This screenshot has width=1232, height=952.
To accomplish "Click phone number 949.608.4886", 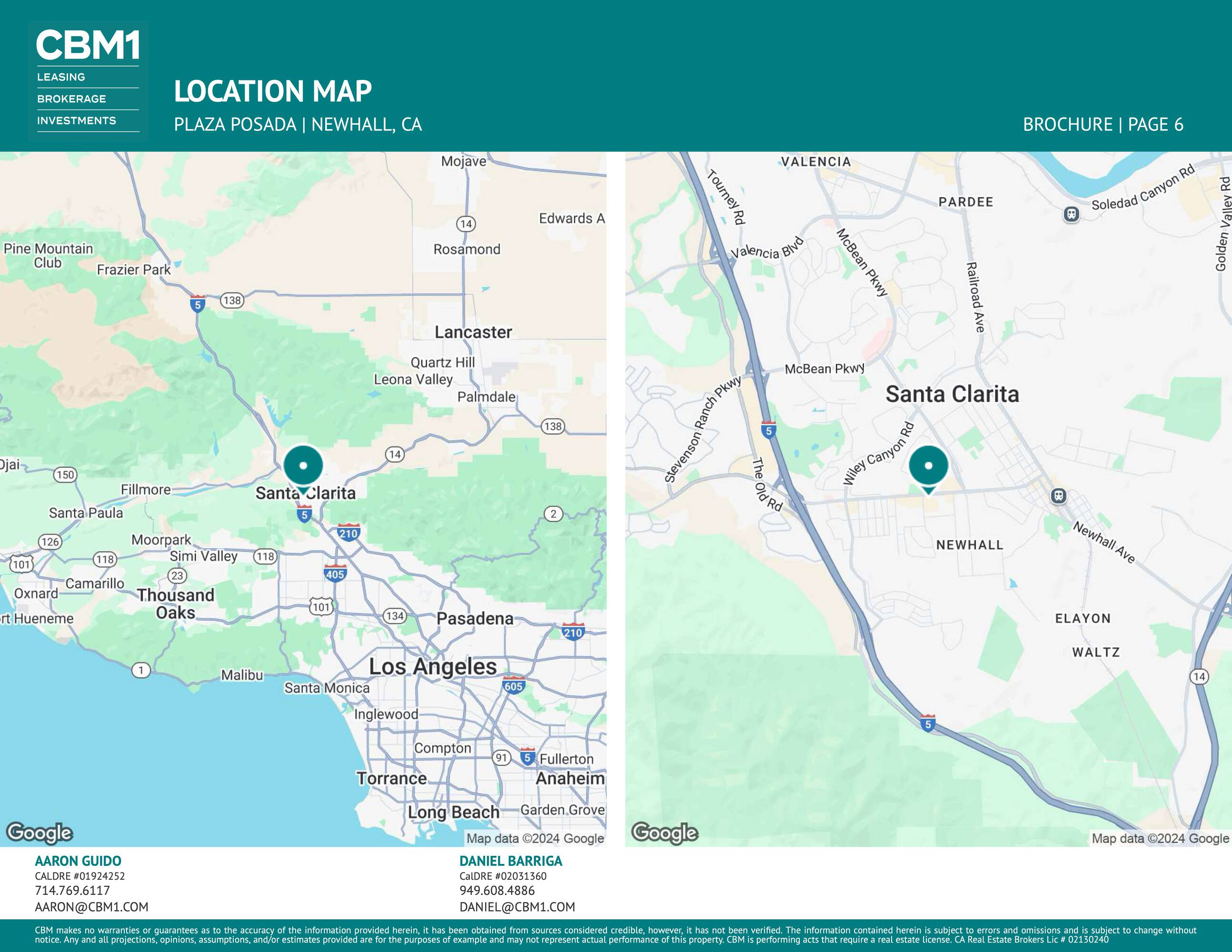I will (x=497, y=891).
